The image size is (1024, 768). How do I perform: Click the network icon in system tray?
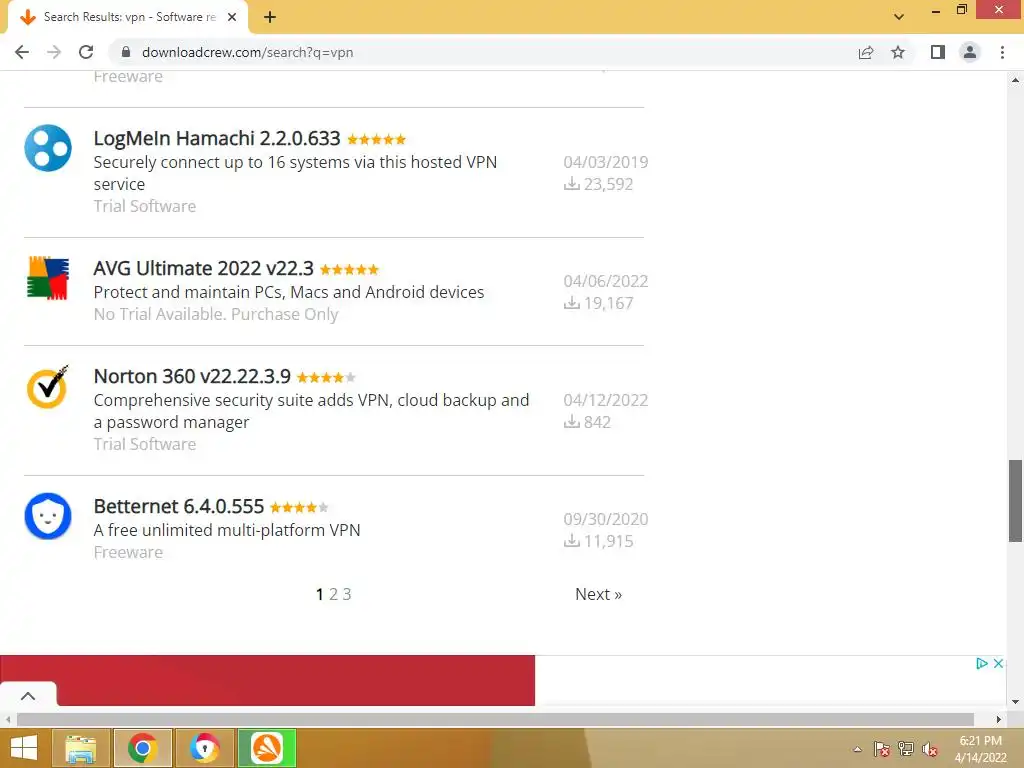point(906,749)
